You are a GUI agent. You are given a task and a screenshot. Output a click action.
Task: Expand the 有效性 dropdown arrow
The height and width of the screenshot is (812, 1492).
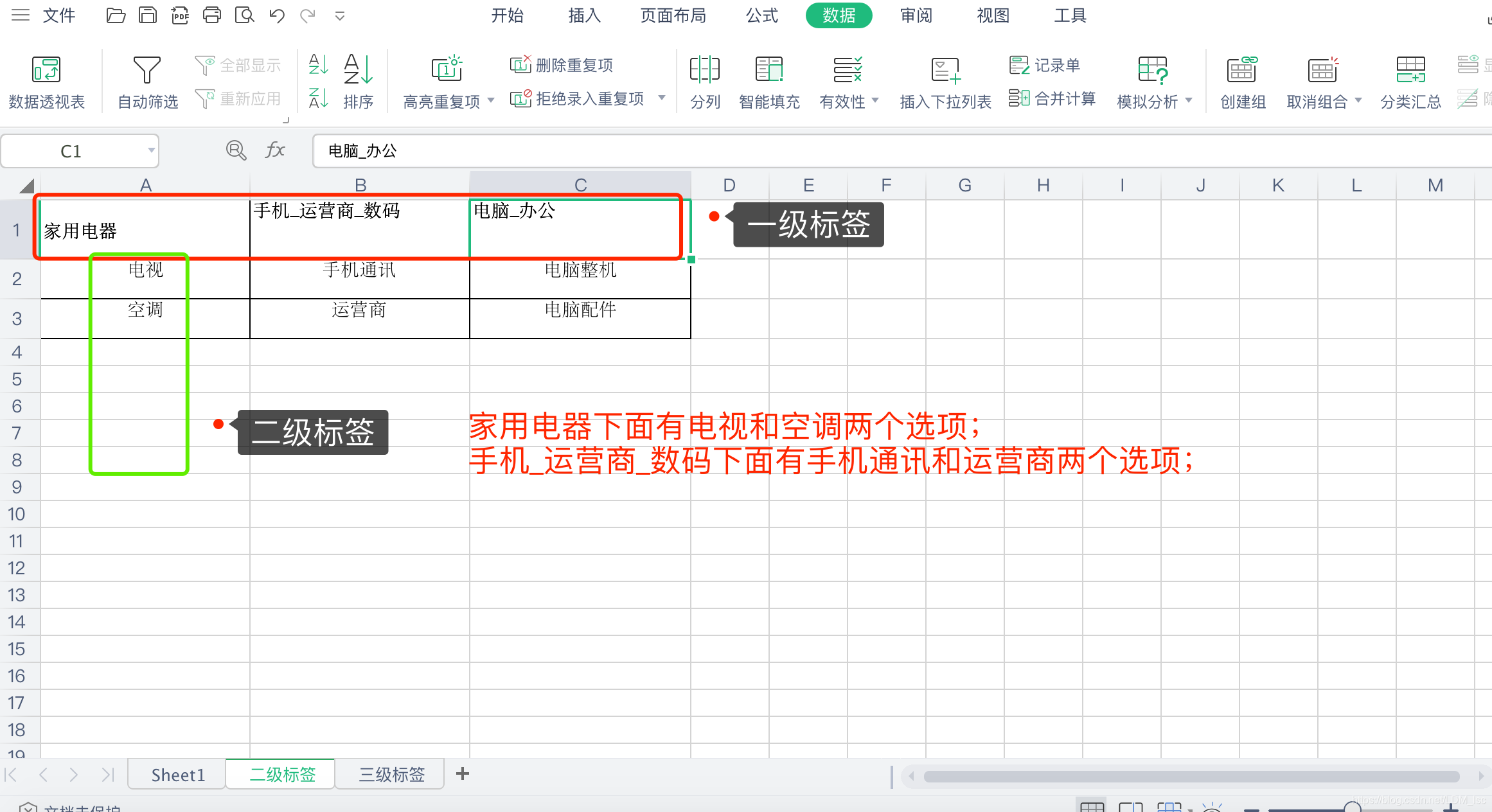pyautogui.click(x=875, y=100)
